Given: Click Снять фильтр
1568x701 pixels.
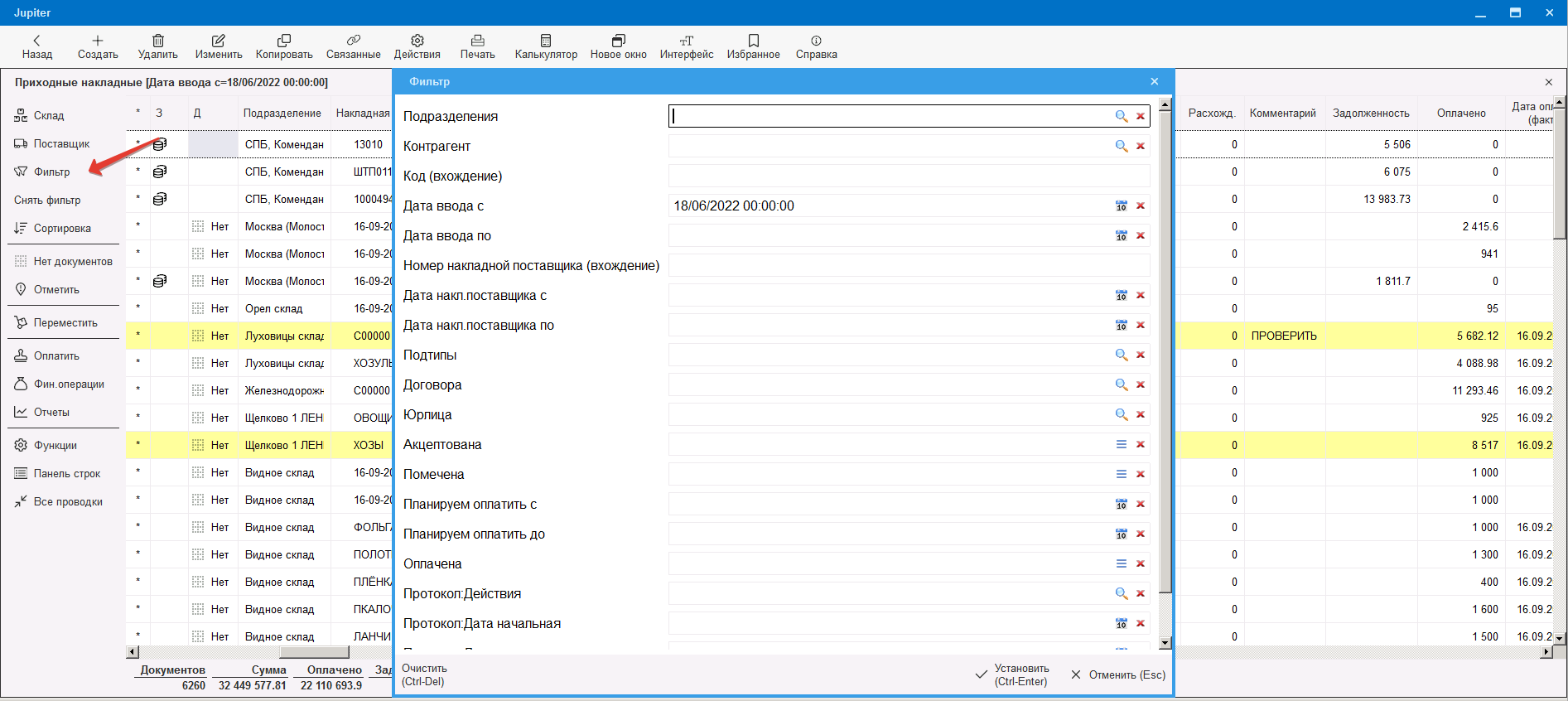Looking at the screenshot, I should point(47,201).
